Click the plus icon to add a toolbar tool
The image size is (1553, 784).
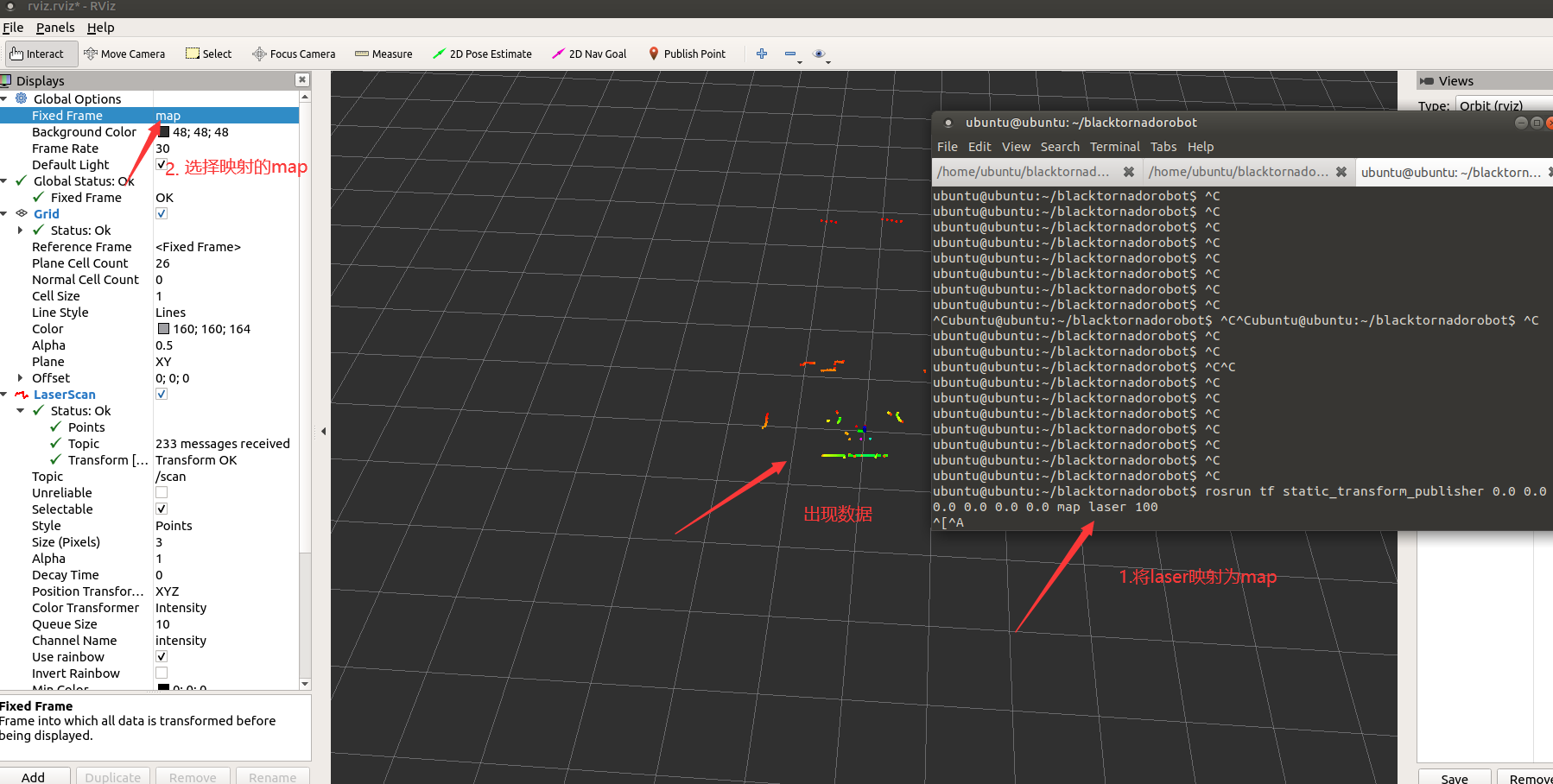click(x=762, y=54)
